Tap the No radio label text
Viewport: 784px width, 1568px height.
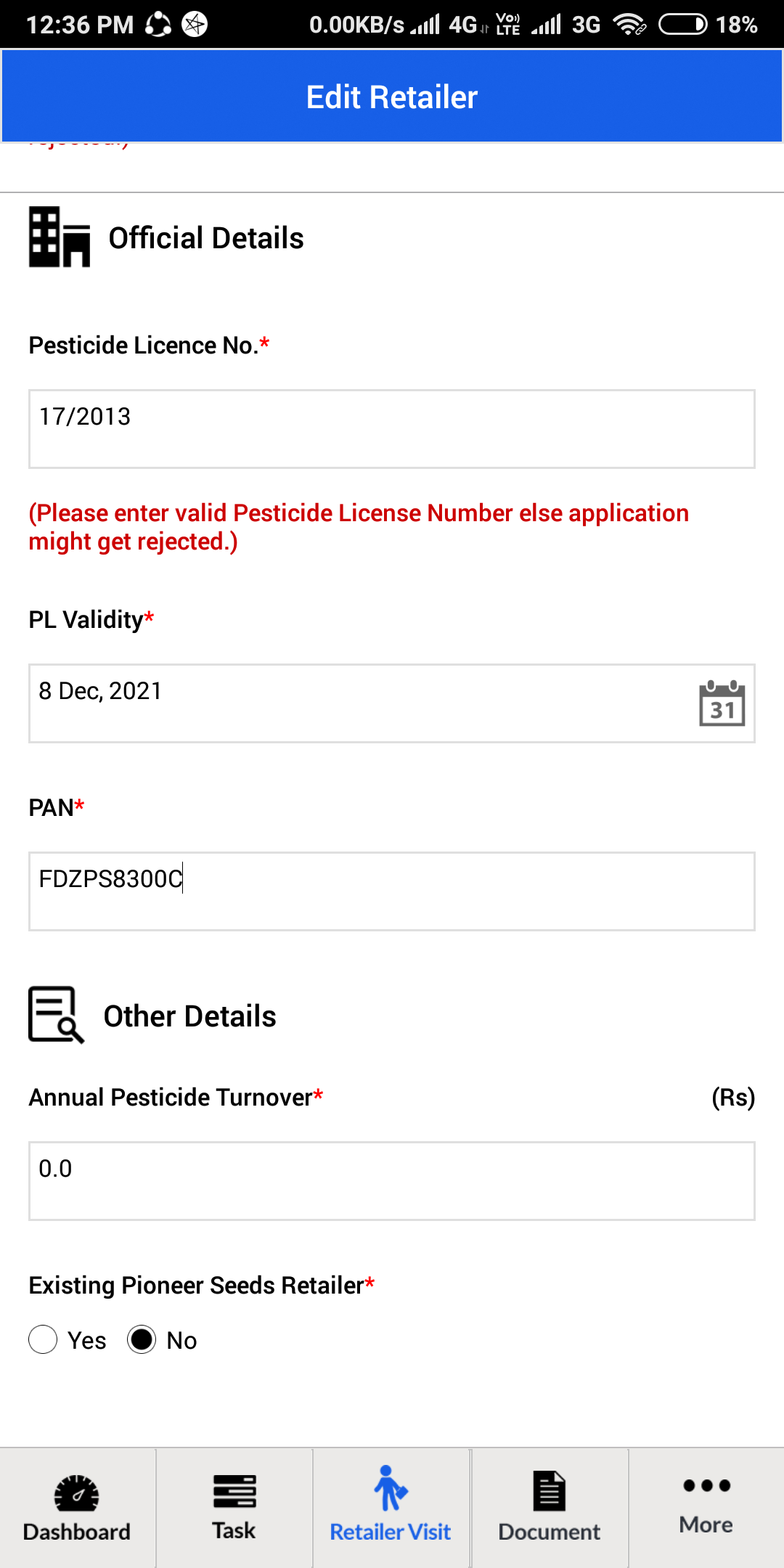pyautogui.click(x=181, y=1340)
